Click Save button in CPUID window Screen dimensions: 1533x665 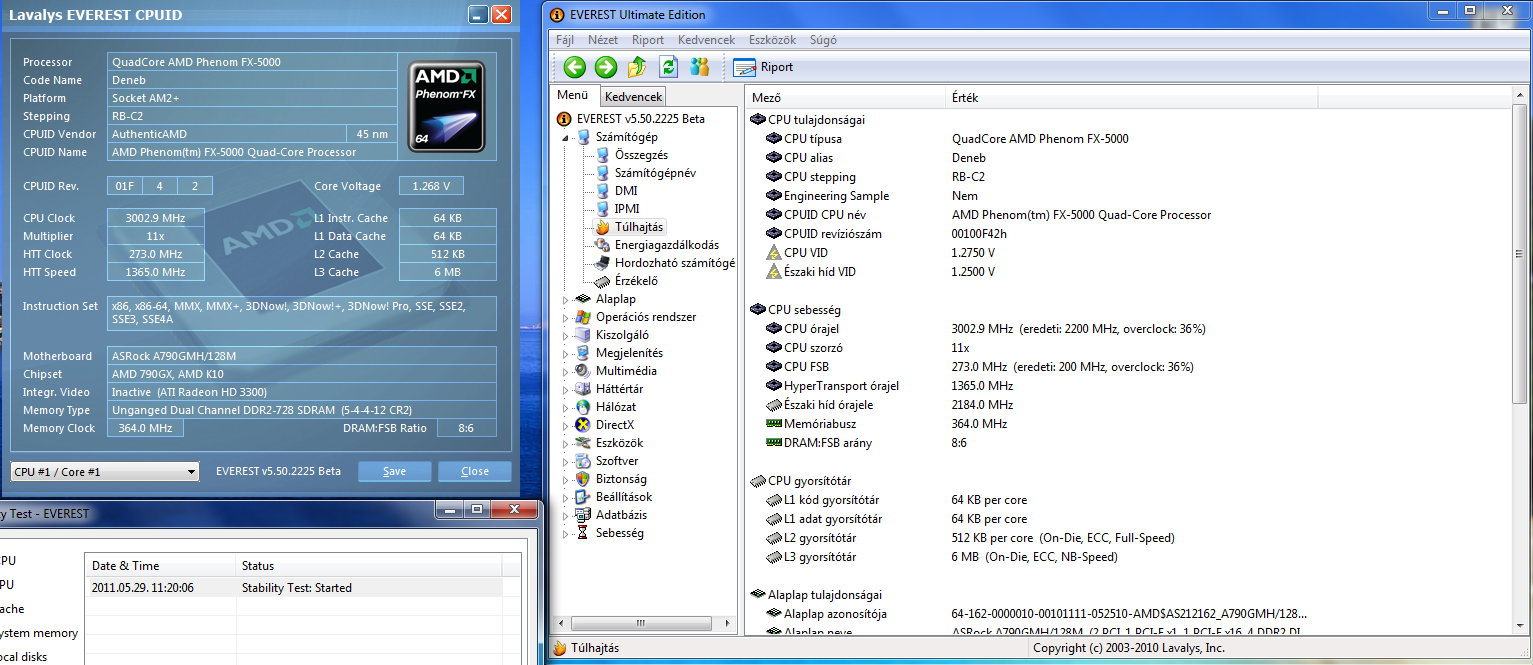point(395,472)
